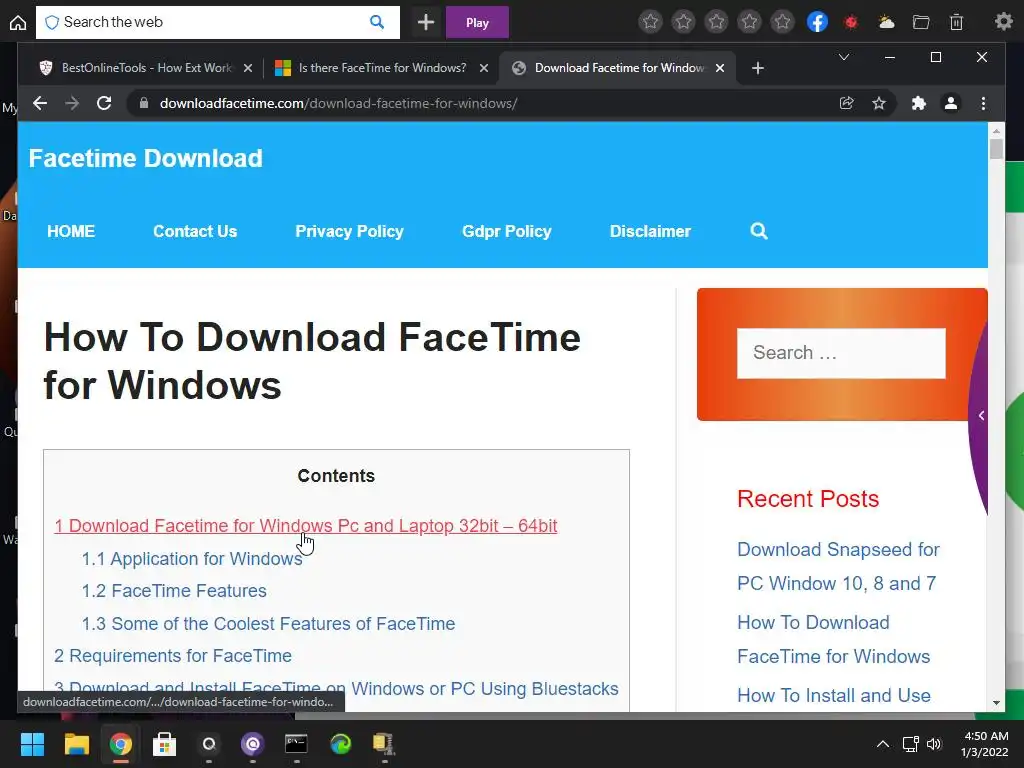The image size is (1024, 768).
Task: Open the Facebook shortcut icon
Action: [x=817, y=22]
